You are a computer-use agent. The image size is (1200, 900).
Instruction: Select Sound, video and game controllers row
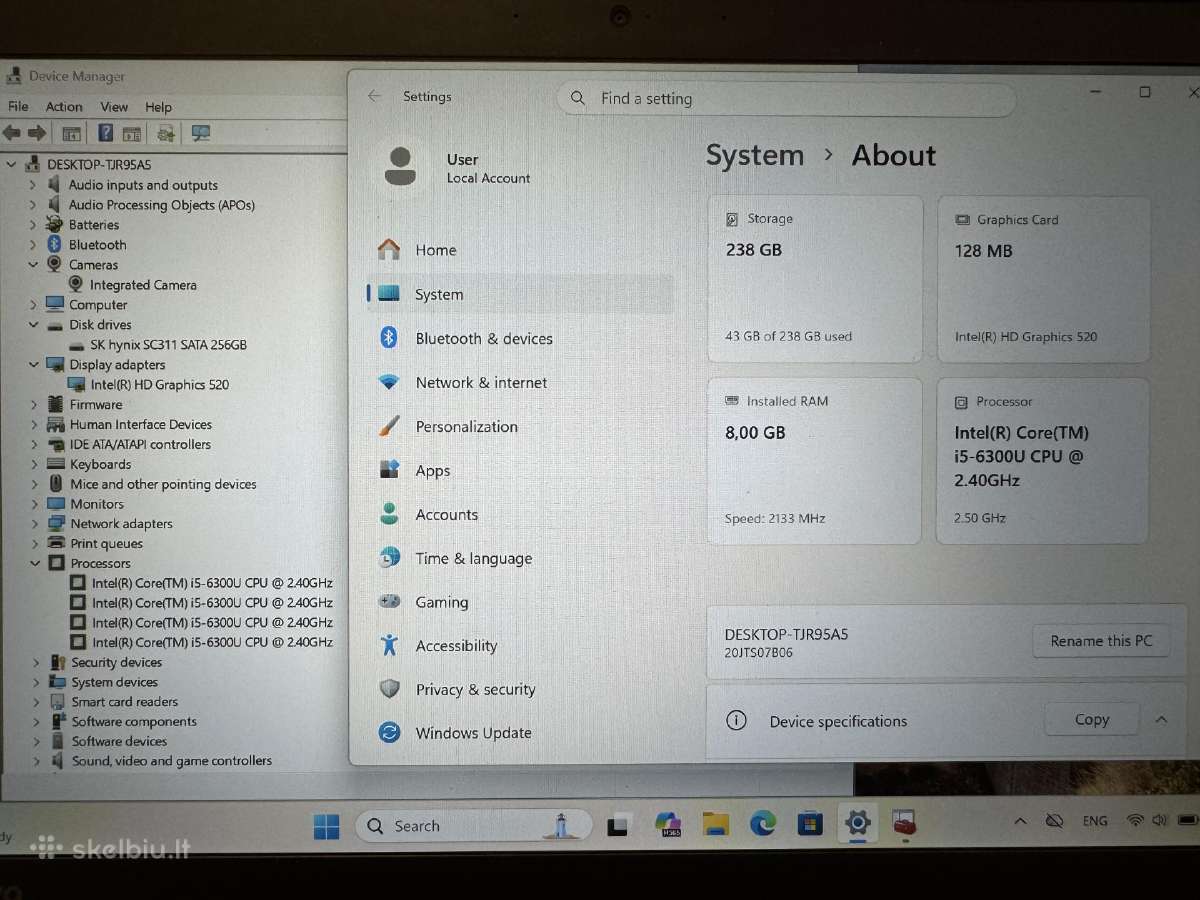tap(171, 761)
